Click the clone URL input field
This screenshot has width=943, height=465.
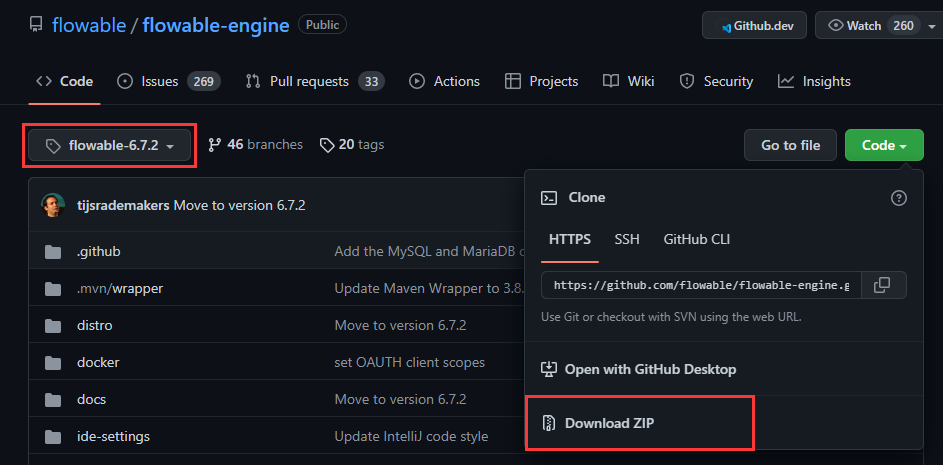coord(701,285)
